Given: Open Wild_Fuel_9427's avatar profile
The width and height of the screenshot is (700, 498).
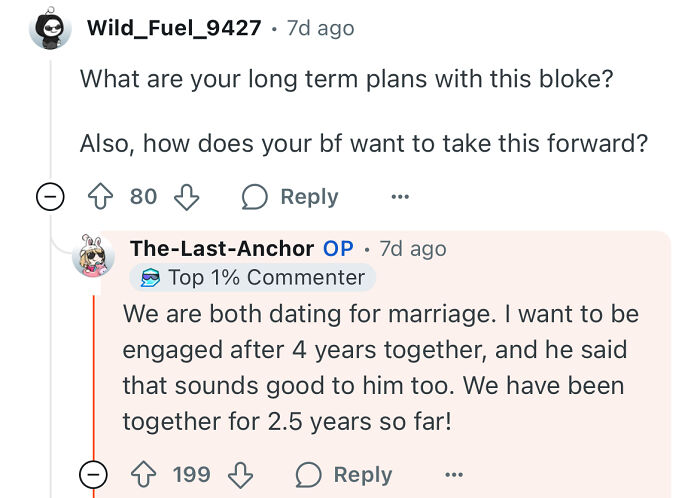Looking at the screenshot, I should (x=50, y=28).
